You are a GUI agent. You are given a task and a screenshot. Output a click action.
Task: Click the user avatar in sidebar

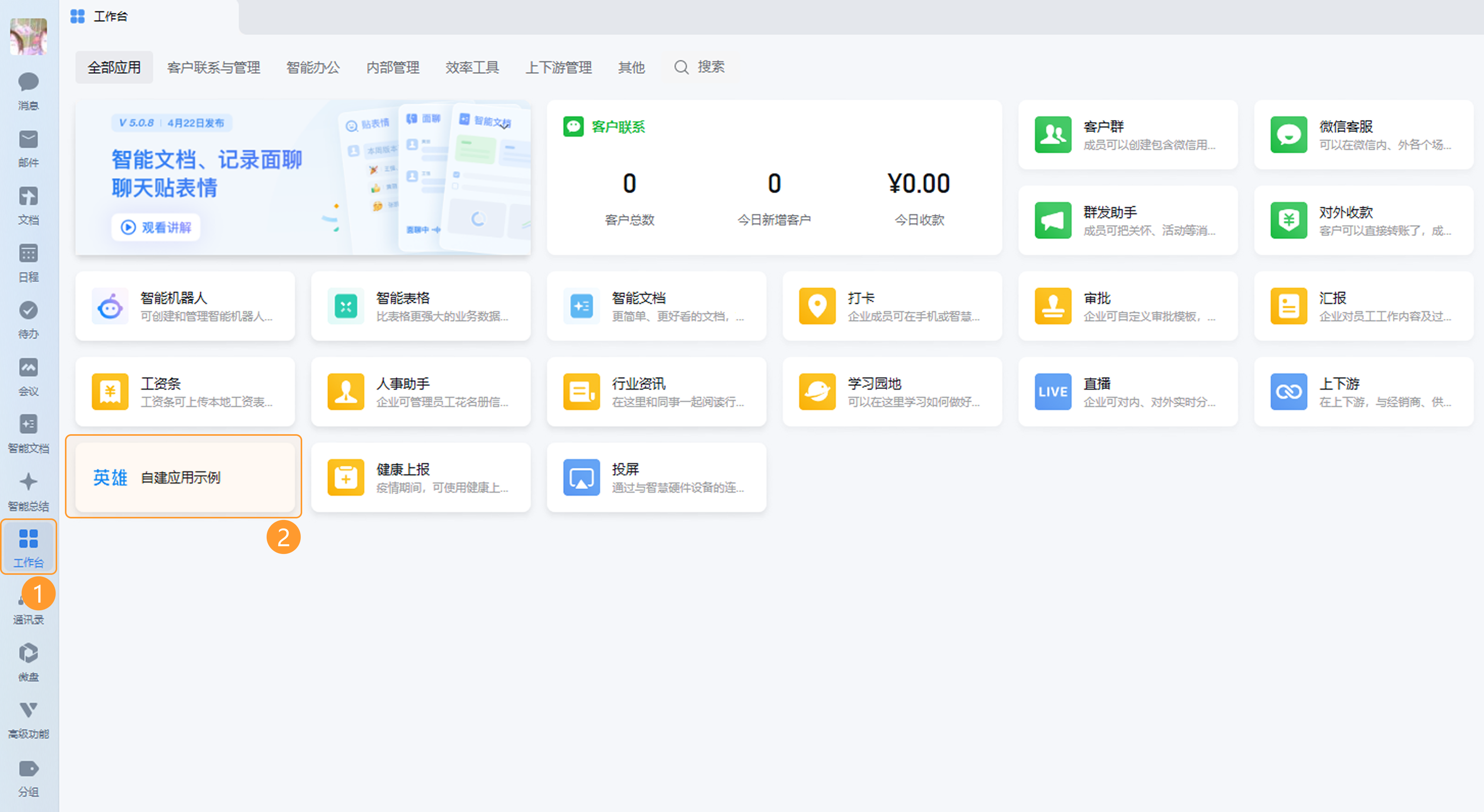[28, 36]
